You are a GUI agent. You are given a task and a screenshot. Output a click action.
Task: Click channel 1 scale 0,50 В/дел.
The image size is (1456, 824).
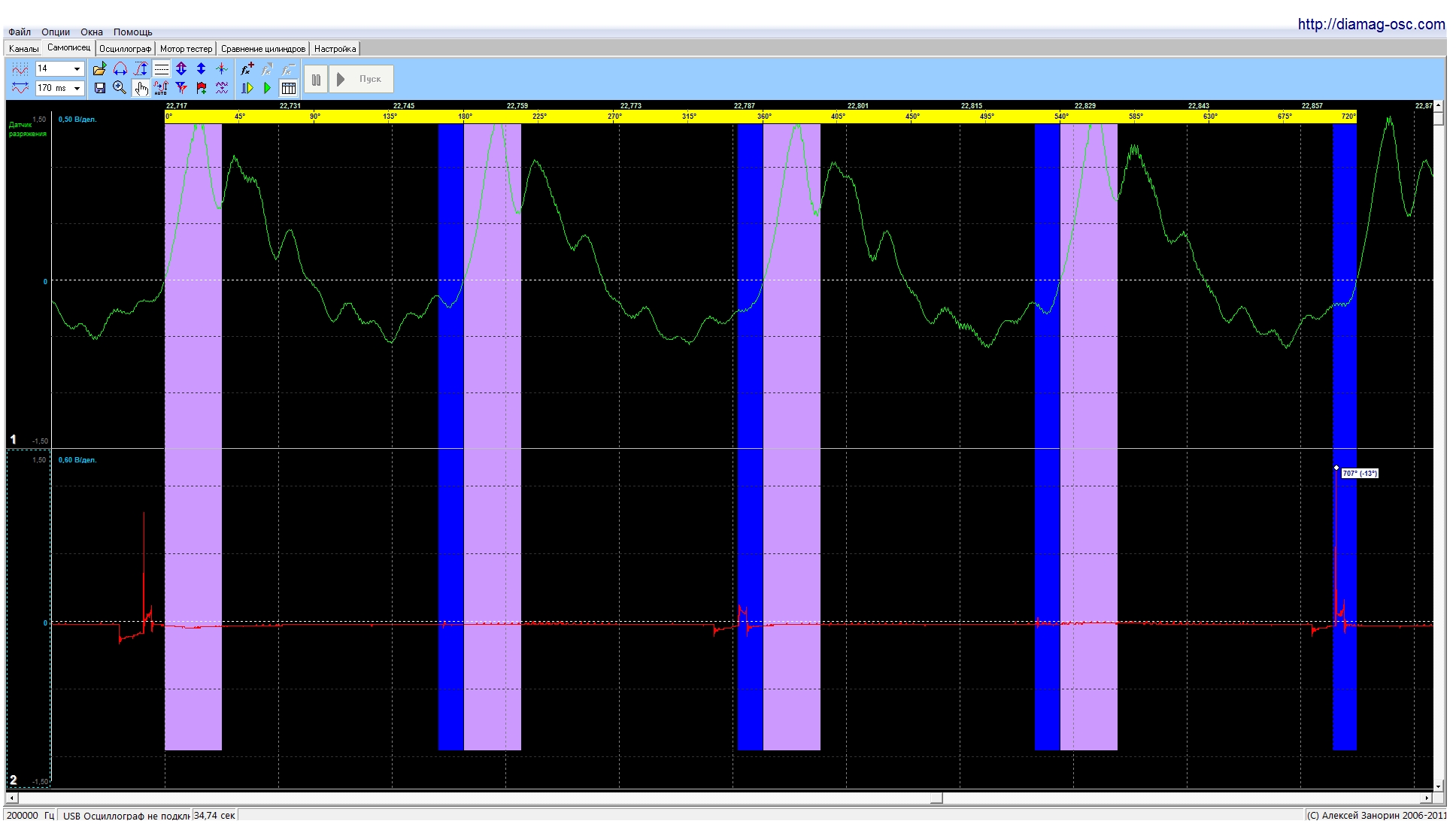(x=77, y=120)
